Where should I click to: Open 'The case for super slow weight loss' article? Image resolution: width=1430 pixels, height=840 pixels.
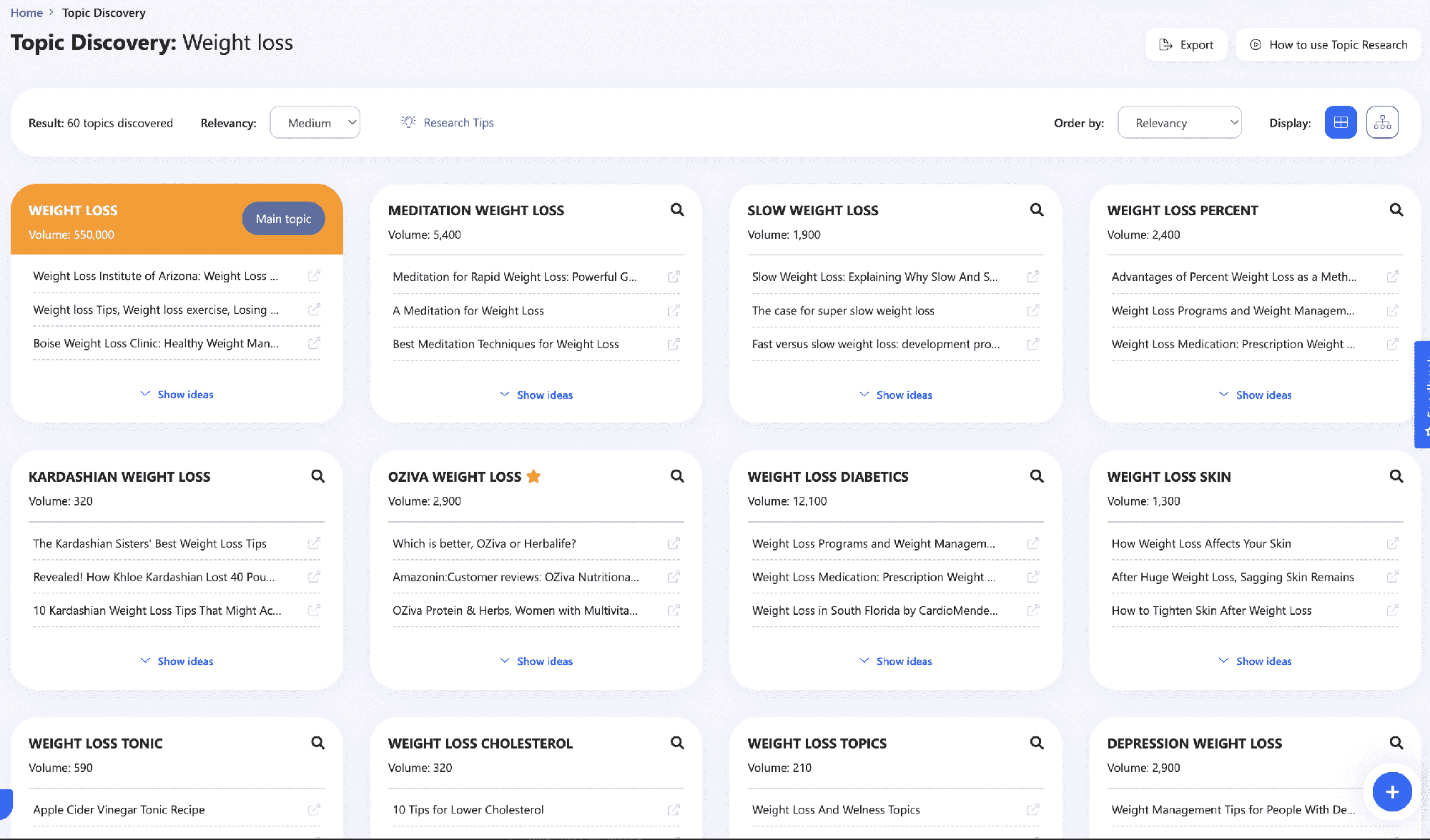(843, 311)
